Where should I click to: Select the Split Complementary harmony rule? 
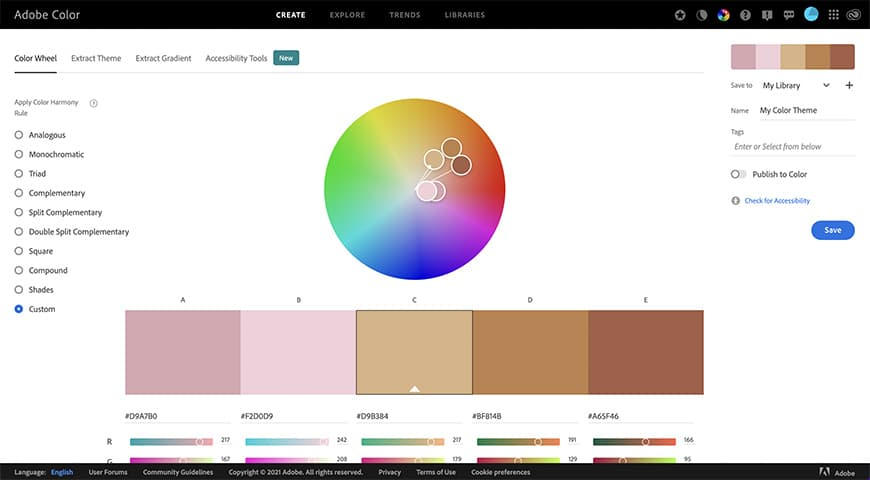coord(58,213)
